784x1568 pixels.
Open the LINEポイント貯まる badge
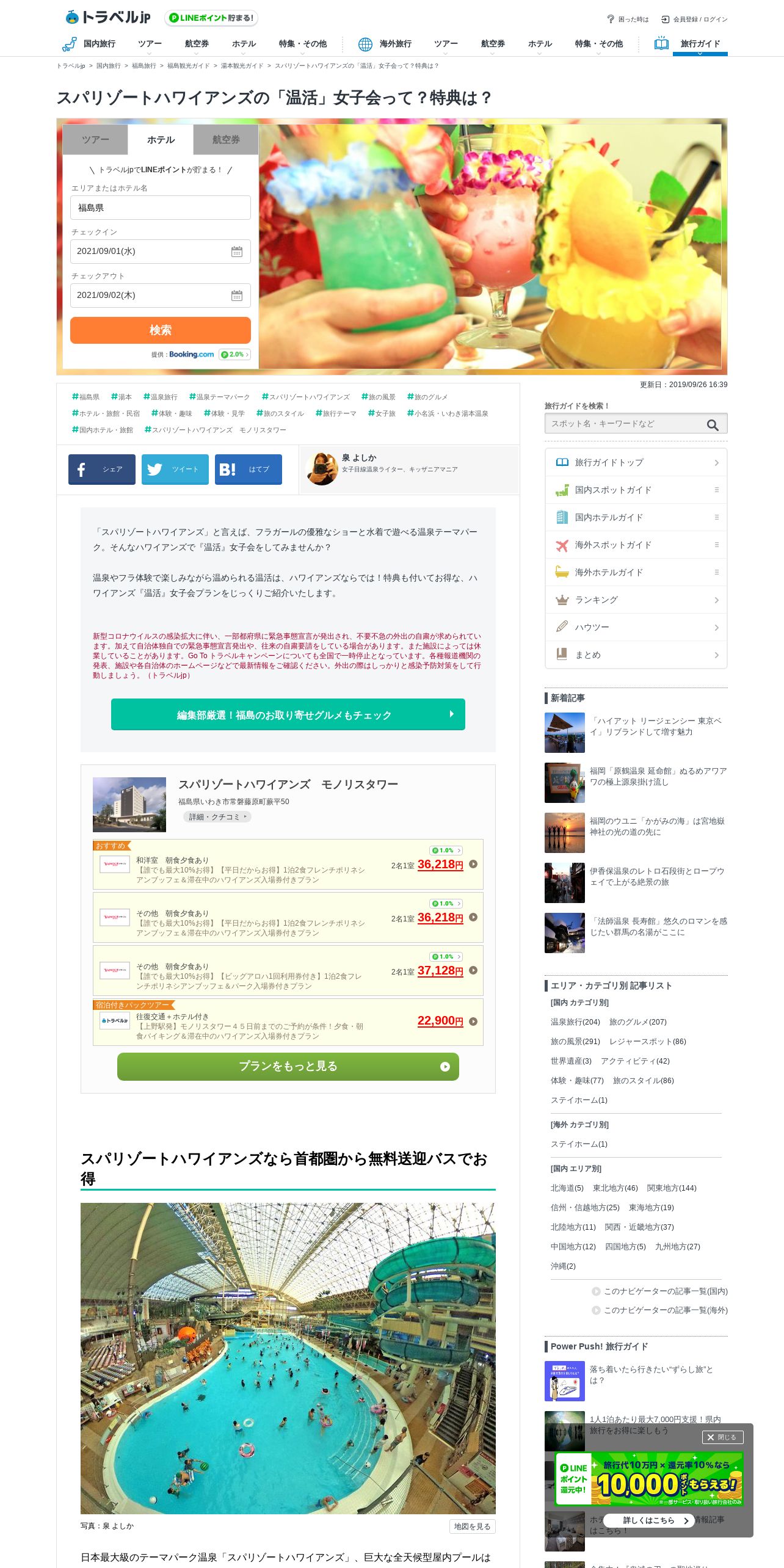(x=211, y=18)
